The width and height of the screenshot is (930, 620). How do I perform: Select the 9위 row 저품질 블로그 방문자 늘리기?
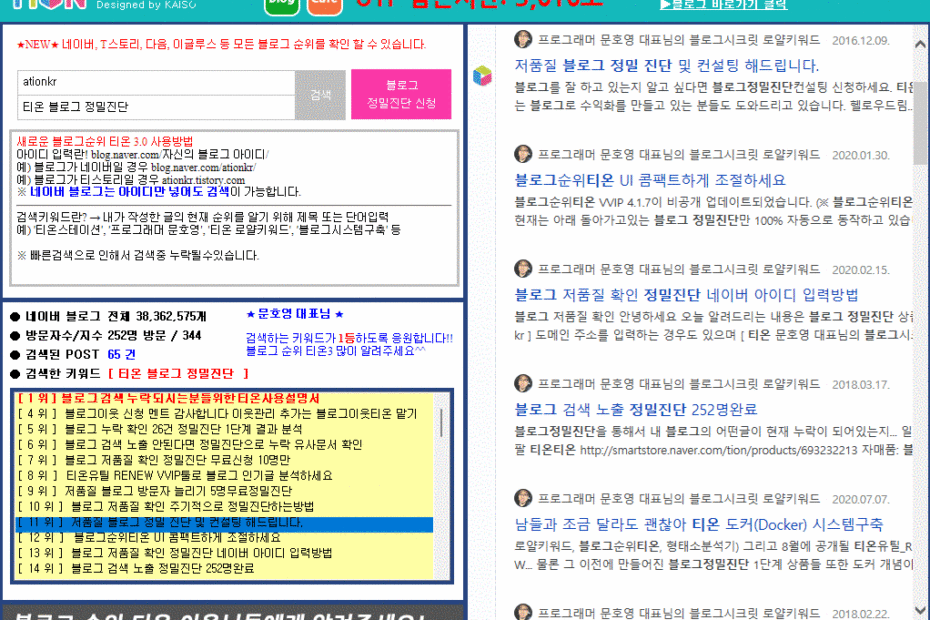coord(224,491)
